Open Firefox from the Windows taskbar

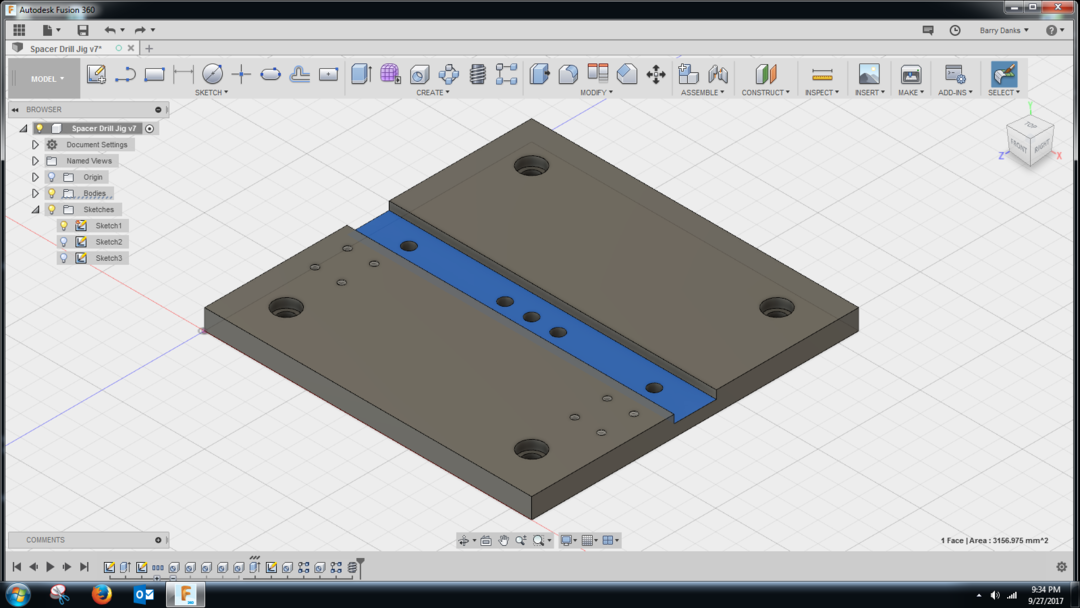(101, 594)
